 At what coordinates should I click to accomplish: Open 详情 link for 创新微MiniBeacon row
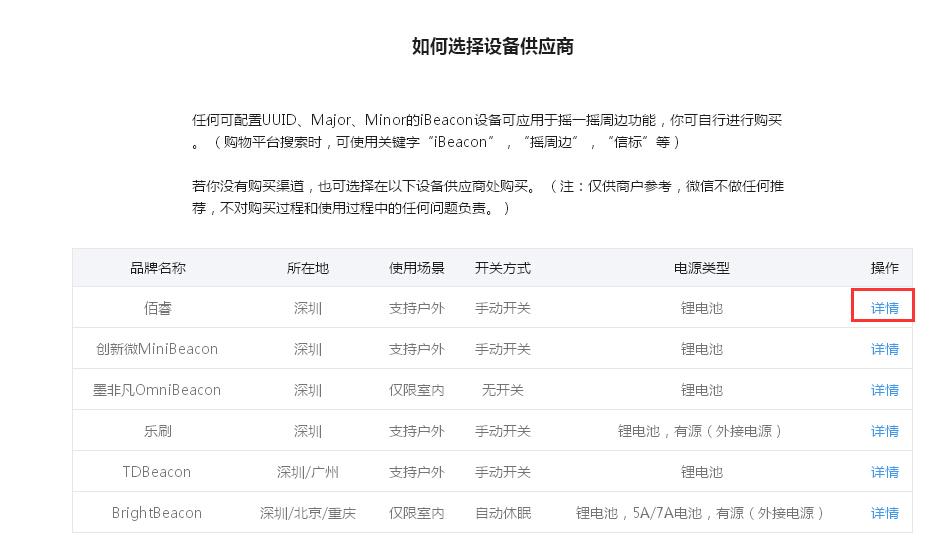884,349
